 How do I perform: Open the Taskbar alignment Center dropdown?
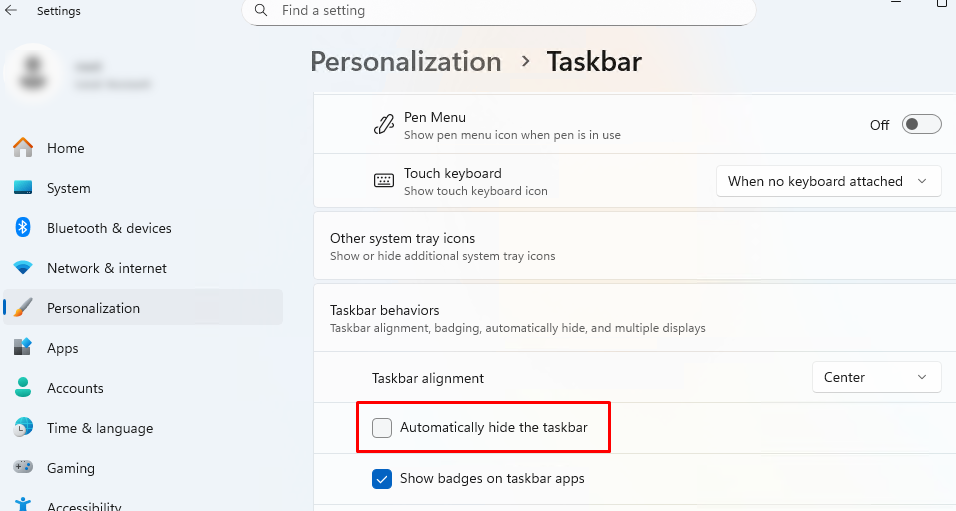pos(876,377)
